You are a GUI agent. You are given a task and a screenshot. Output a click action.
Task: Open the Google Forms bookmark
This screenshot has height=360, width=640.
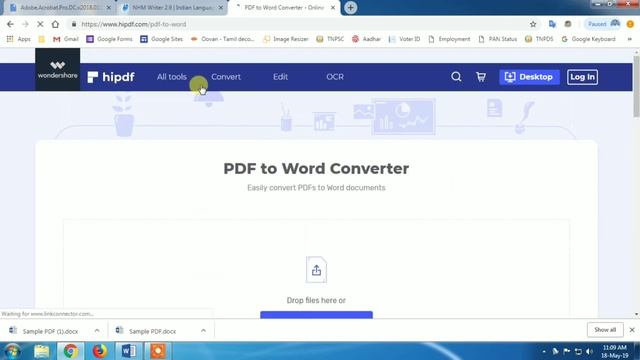coord(109,39)
